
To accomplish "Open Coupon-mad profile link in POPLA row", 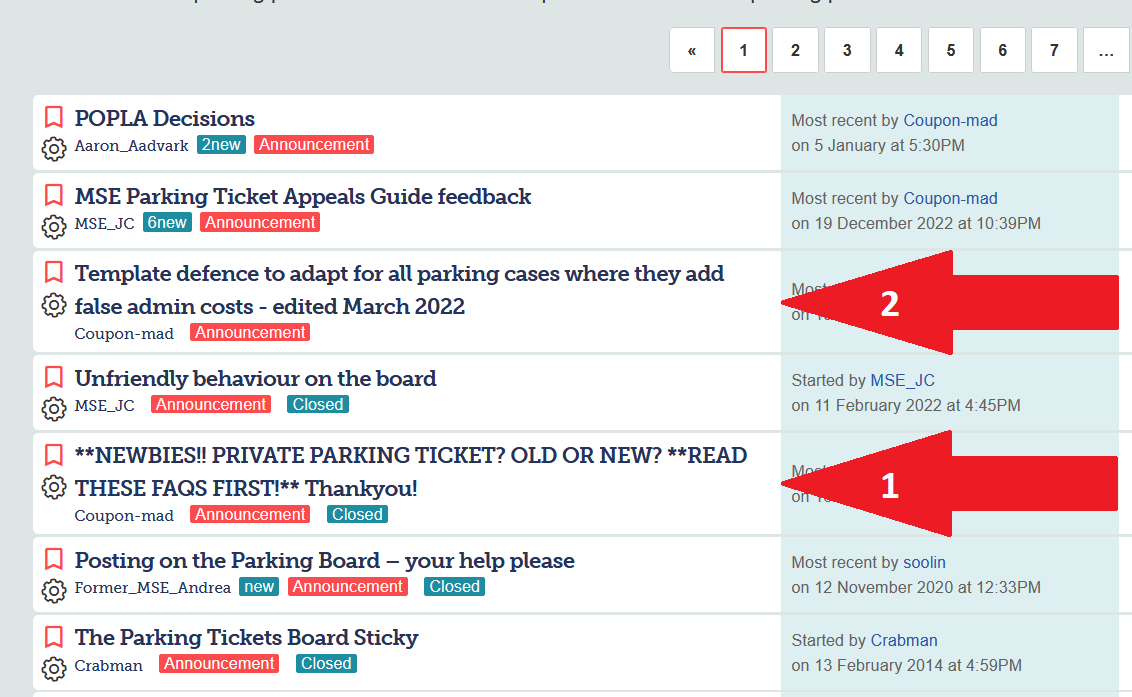I will (950, 121).
